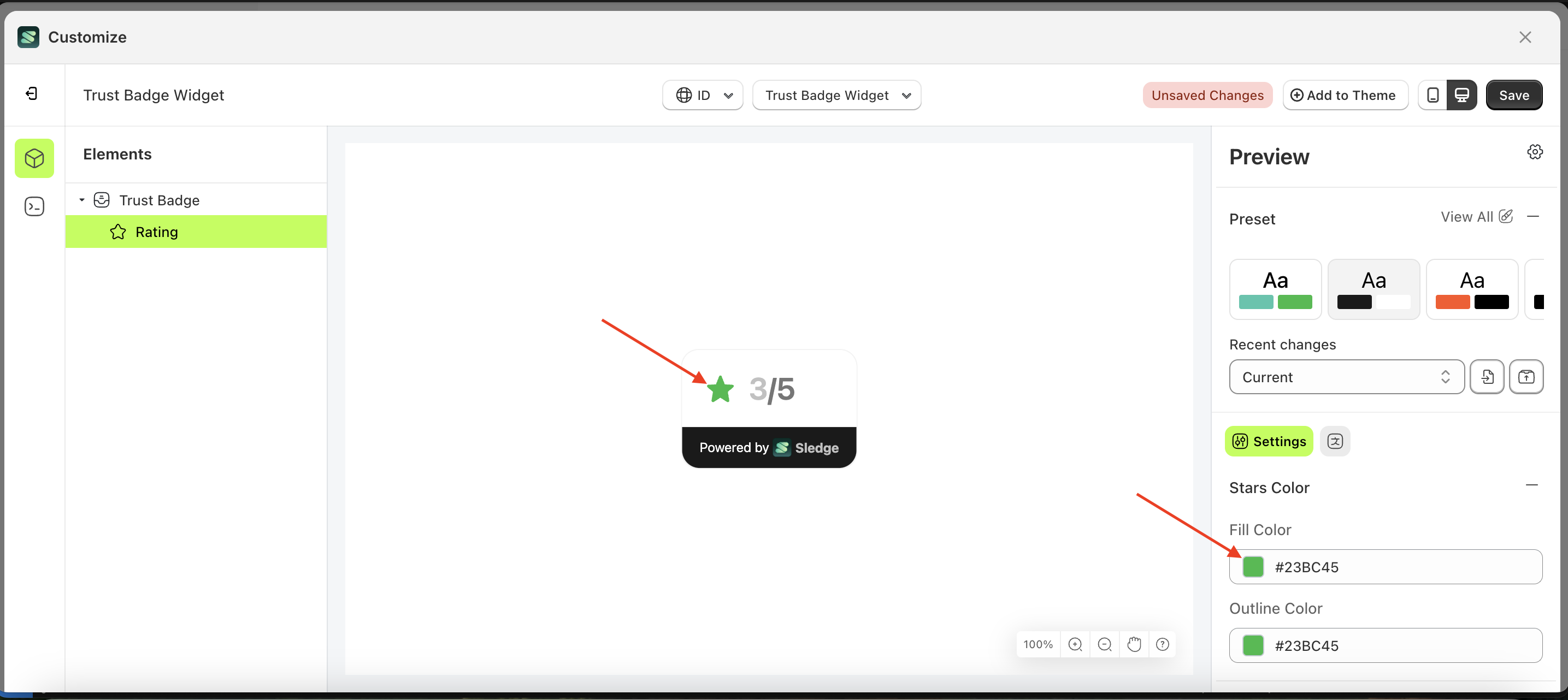Toggle the Settings view in Preview panel
The image size is (1568, 700).
point(1269,441)
